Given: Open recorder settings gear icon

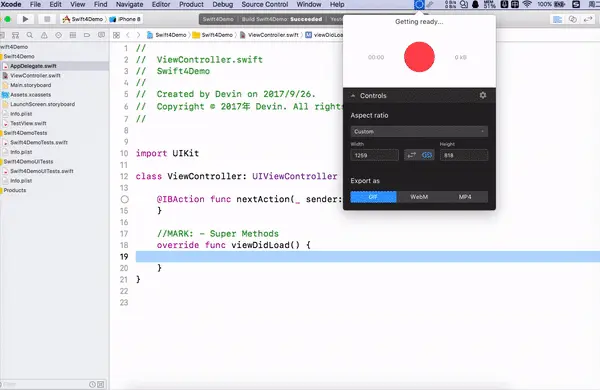Looking at the screenshot, I should pyautogui.click(x=483, y=95).
